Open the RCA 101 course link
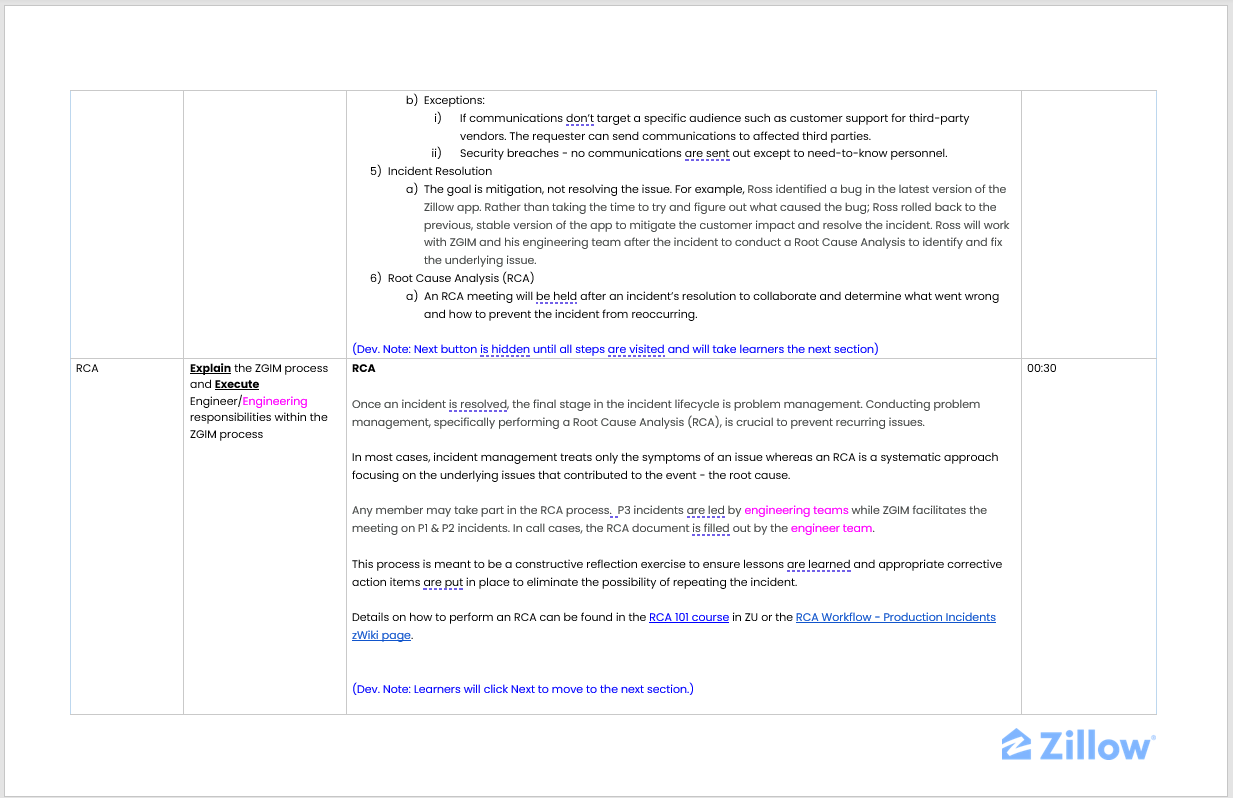Image resolution: width=1233 pixels, height=798 pixels. click(688, 617)
